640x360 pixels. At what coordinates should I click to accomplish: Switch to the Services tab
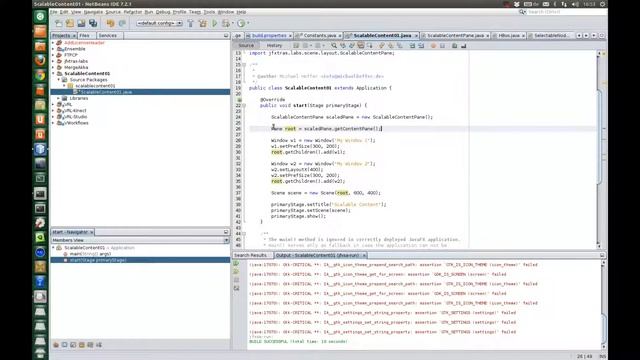coord(108,36)
